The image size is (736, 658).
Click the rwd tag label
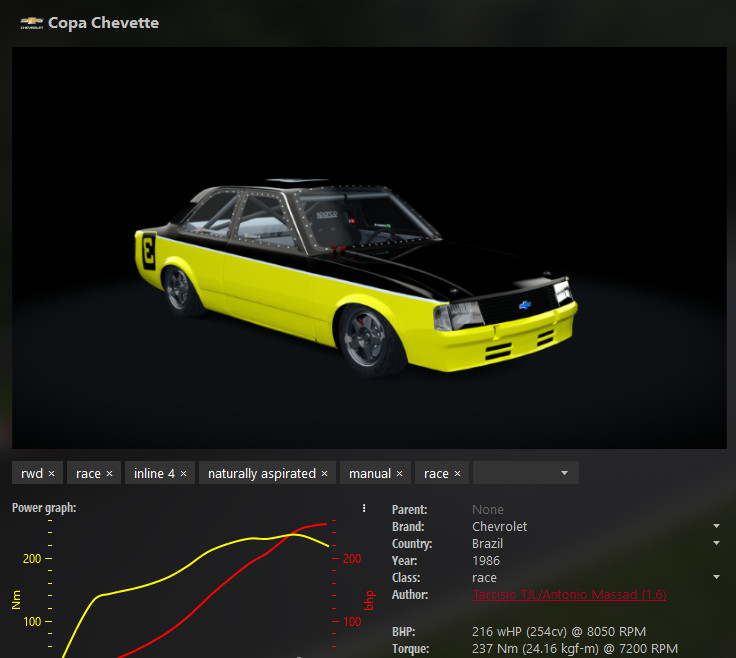click(32, 474)
